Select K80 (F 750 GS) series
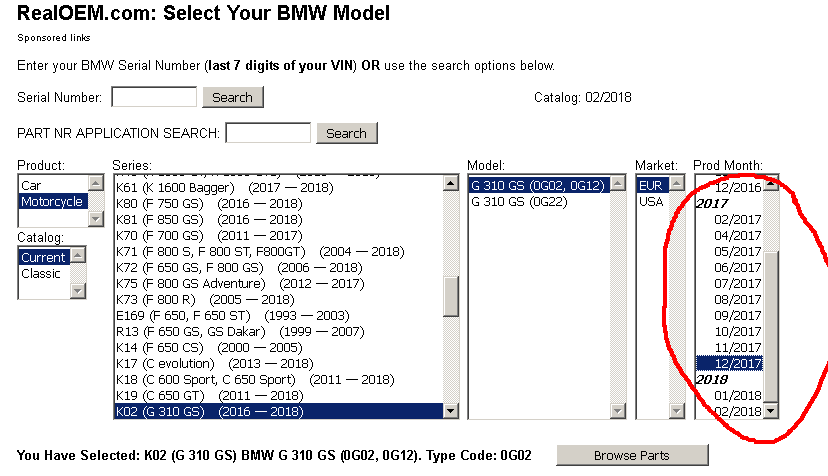This screenshot has height=476, width=828. pos(279,203)
